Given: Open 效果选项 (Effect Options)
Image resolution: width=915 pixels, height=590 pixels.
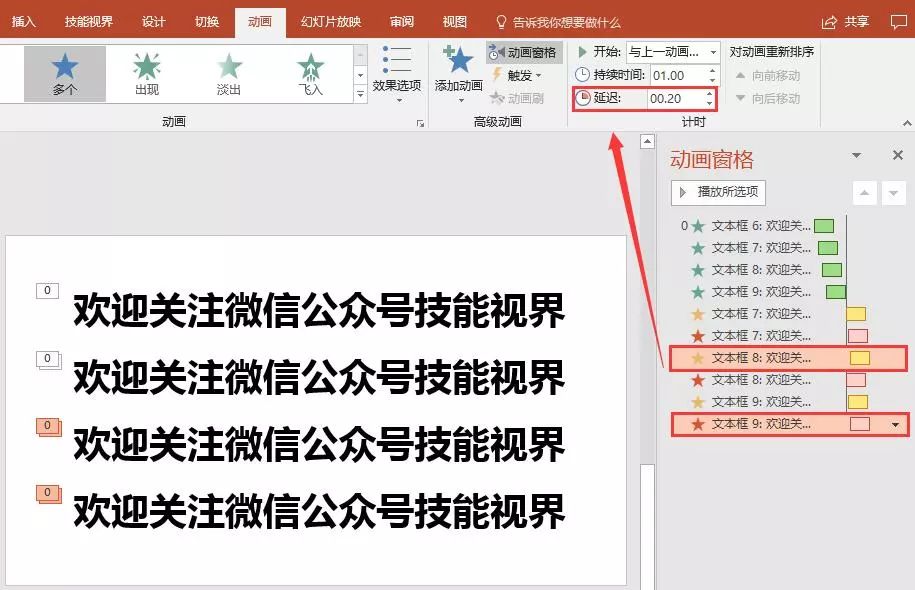Looking at the screenshot, I should point(397,72).
